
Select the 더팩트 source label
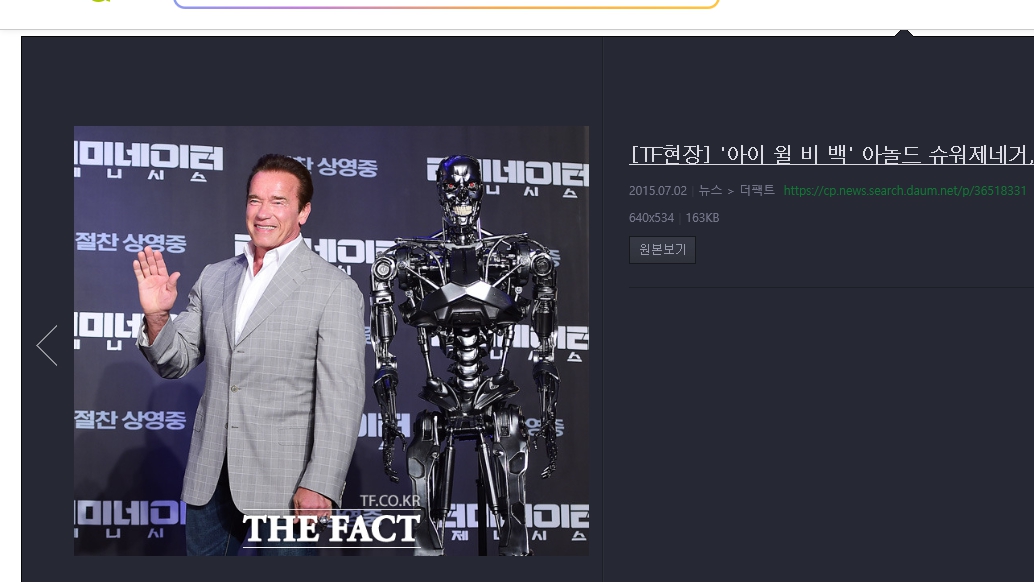click(x=757, y=191)
